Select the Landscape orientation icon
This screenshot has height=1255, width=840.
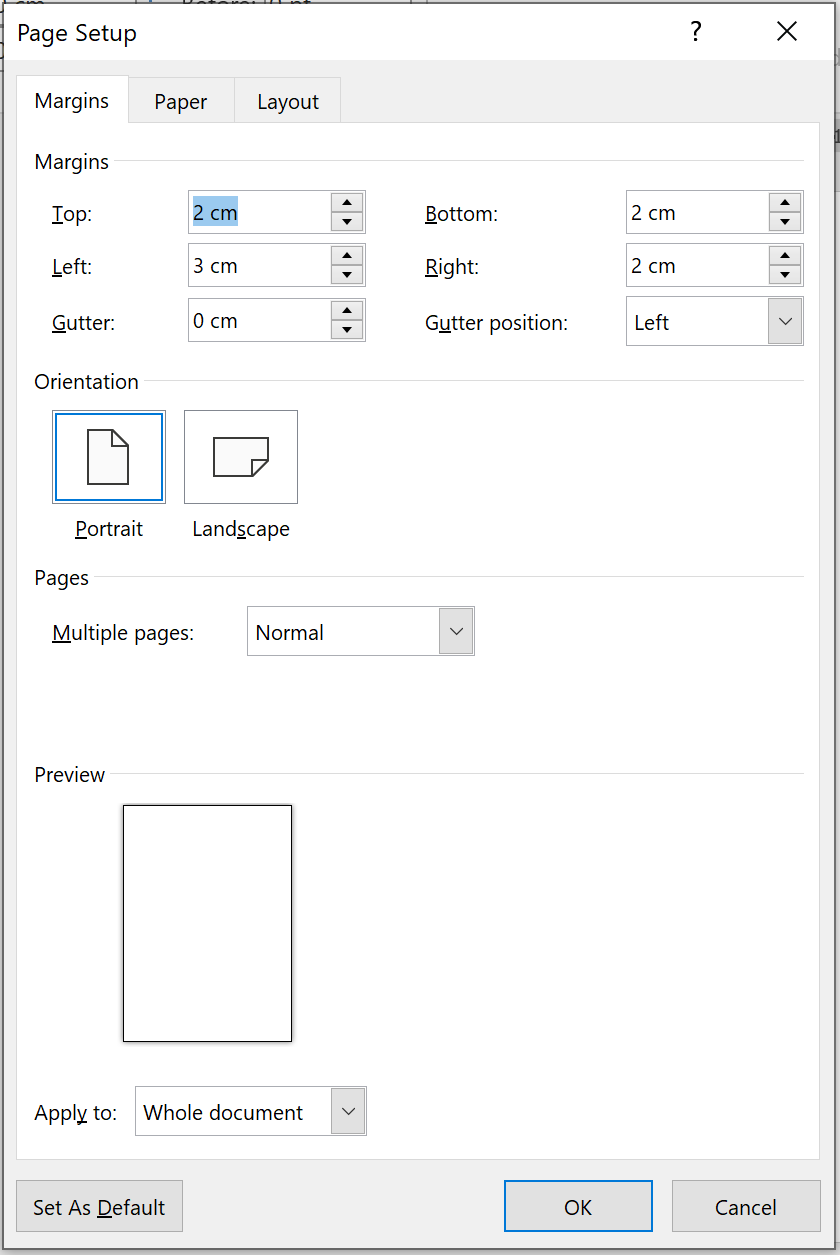[241, 457]
